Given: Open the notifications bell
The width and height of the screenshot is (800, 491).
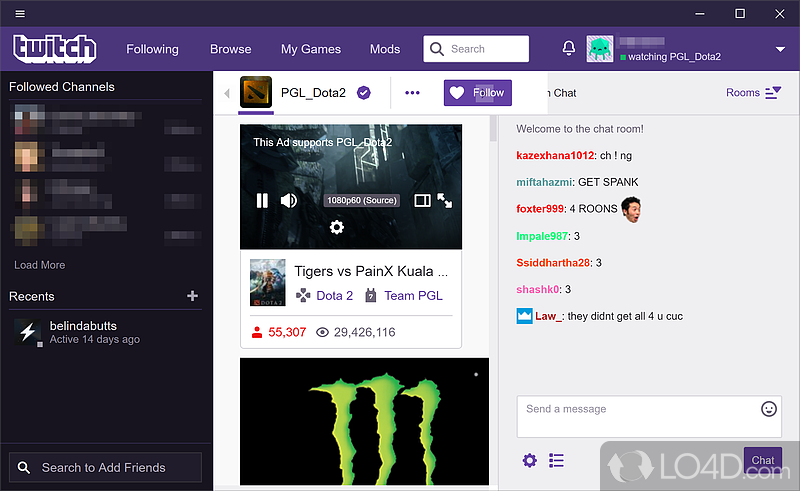Looking at the screenshot, I should point(569,48).
